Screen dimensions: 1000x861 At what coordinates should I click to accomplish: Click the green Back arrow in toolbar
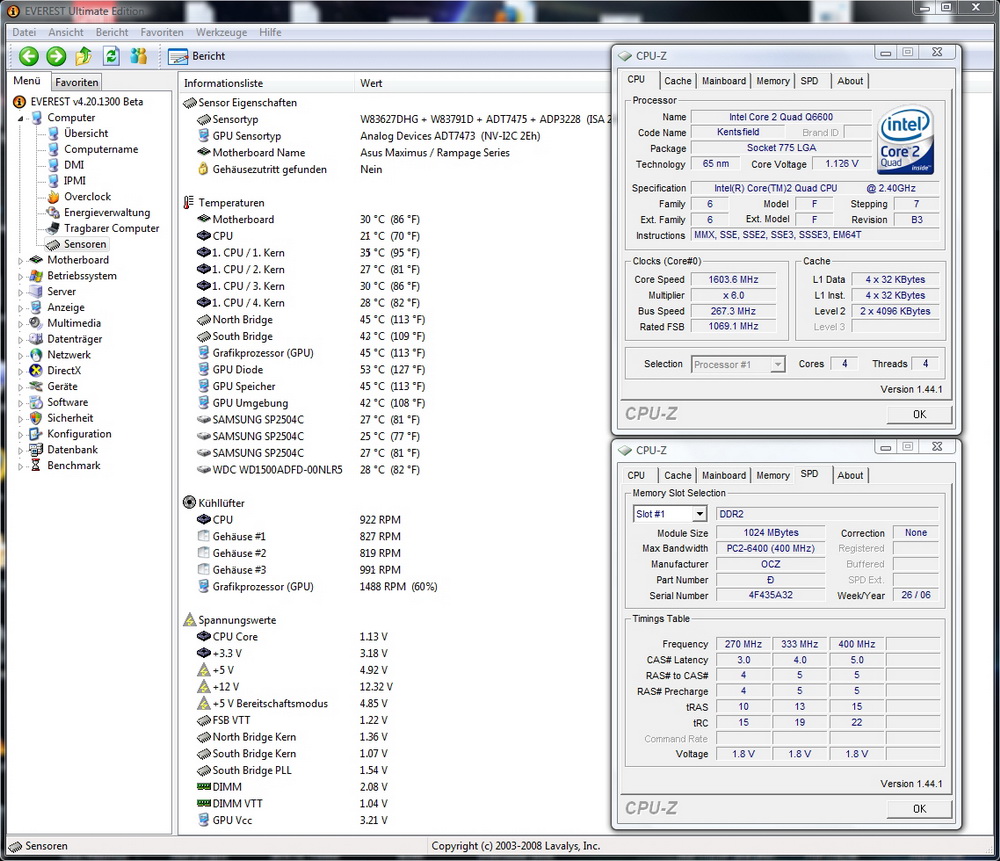[29, 56]
